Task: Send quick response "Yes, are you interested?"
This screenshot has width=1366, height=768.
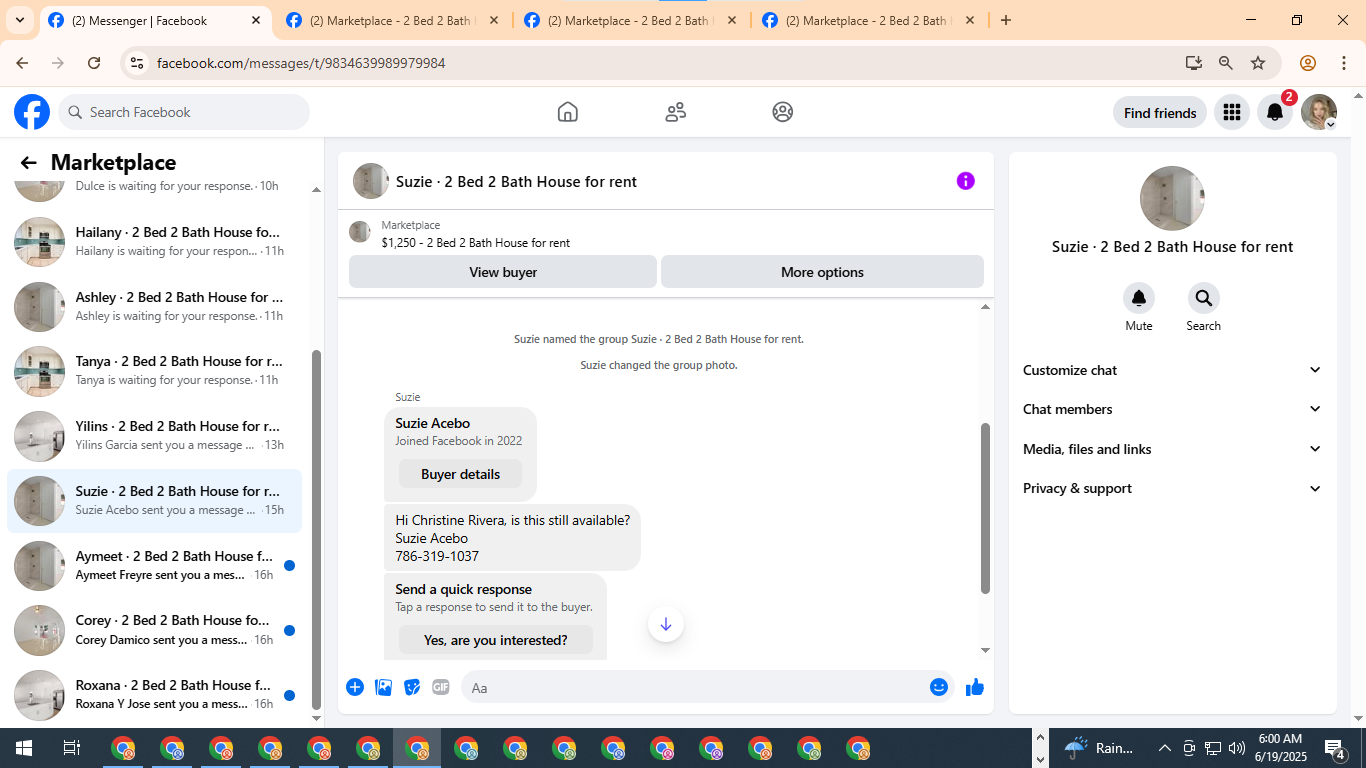Action: pos(496,640)
